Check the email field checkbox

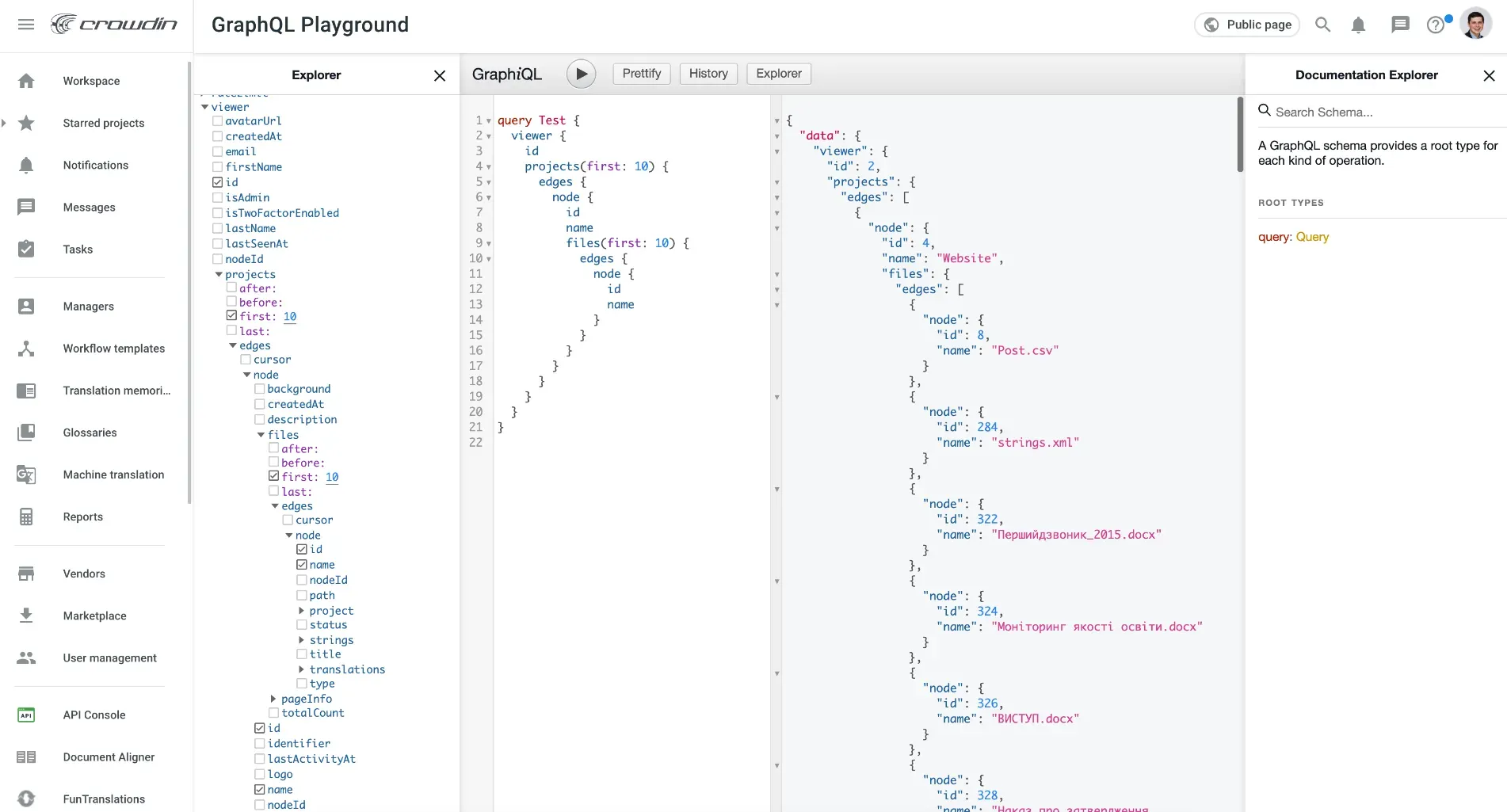pyautogui.click(x=218, y=151)
